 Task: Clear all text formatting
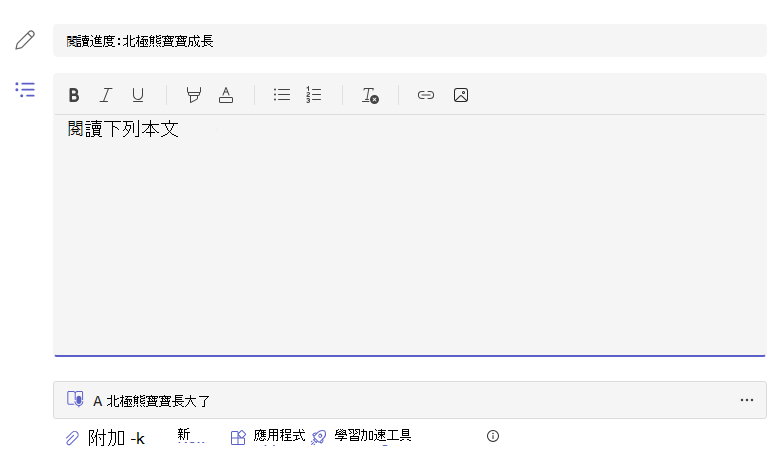(x=370, y=95)
